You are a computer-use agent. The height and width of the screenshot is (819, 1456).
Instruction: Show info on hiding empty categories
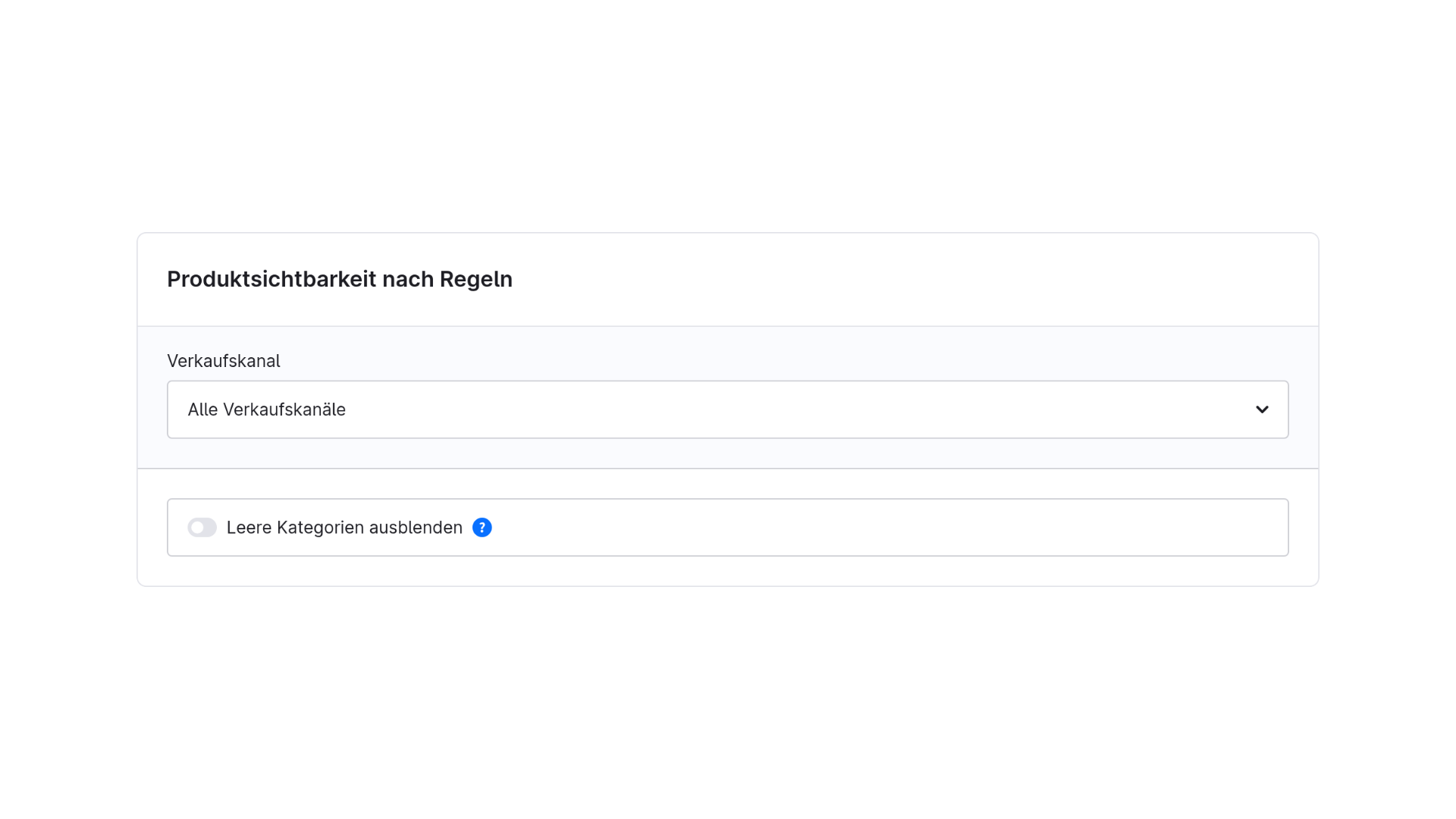click(x=482, y=527)
